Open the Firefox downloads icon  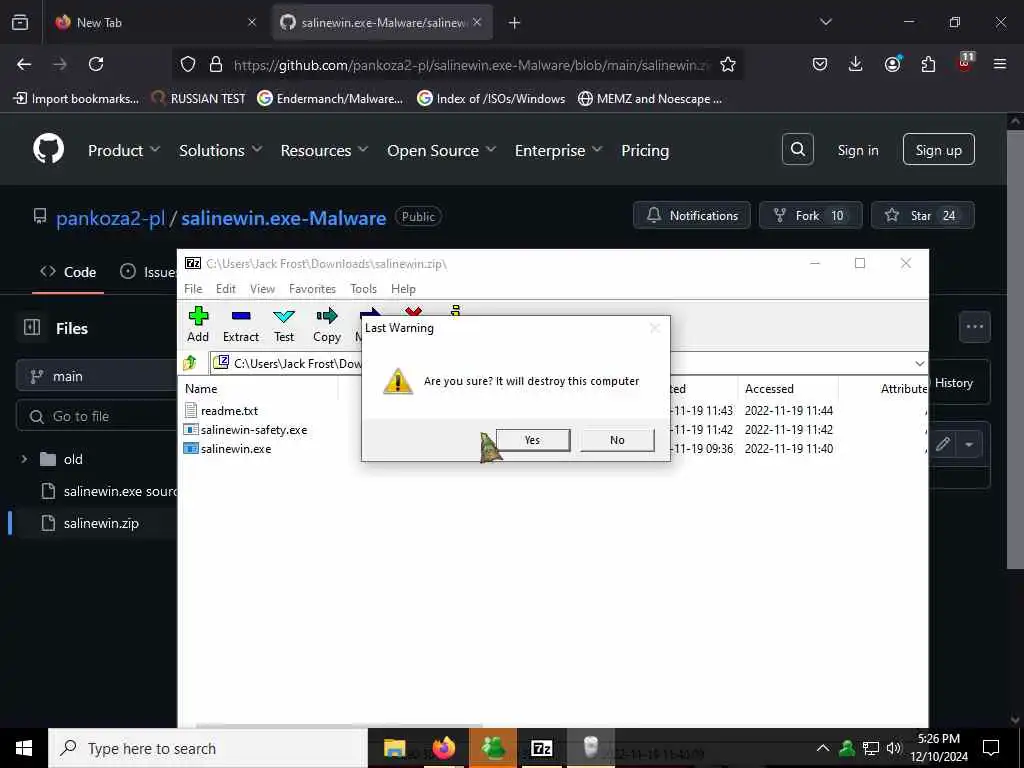click(x=856, y=64)
